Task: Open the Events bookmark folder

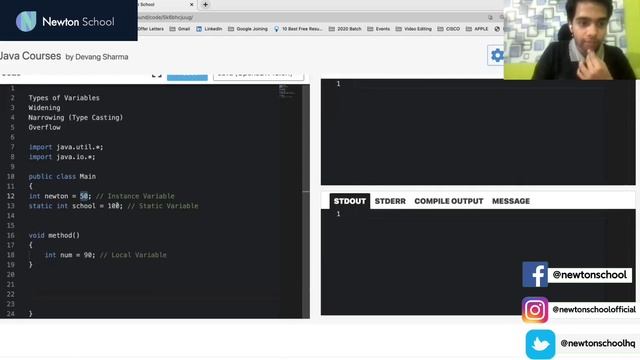Action: tap(378, 29)
